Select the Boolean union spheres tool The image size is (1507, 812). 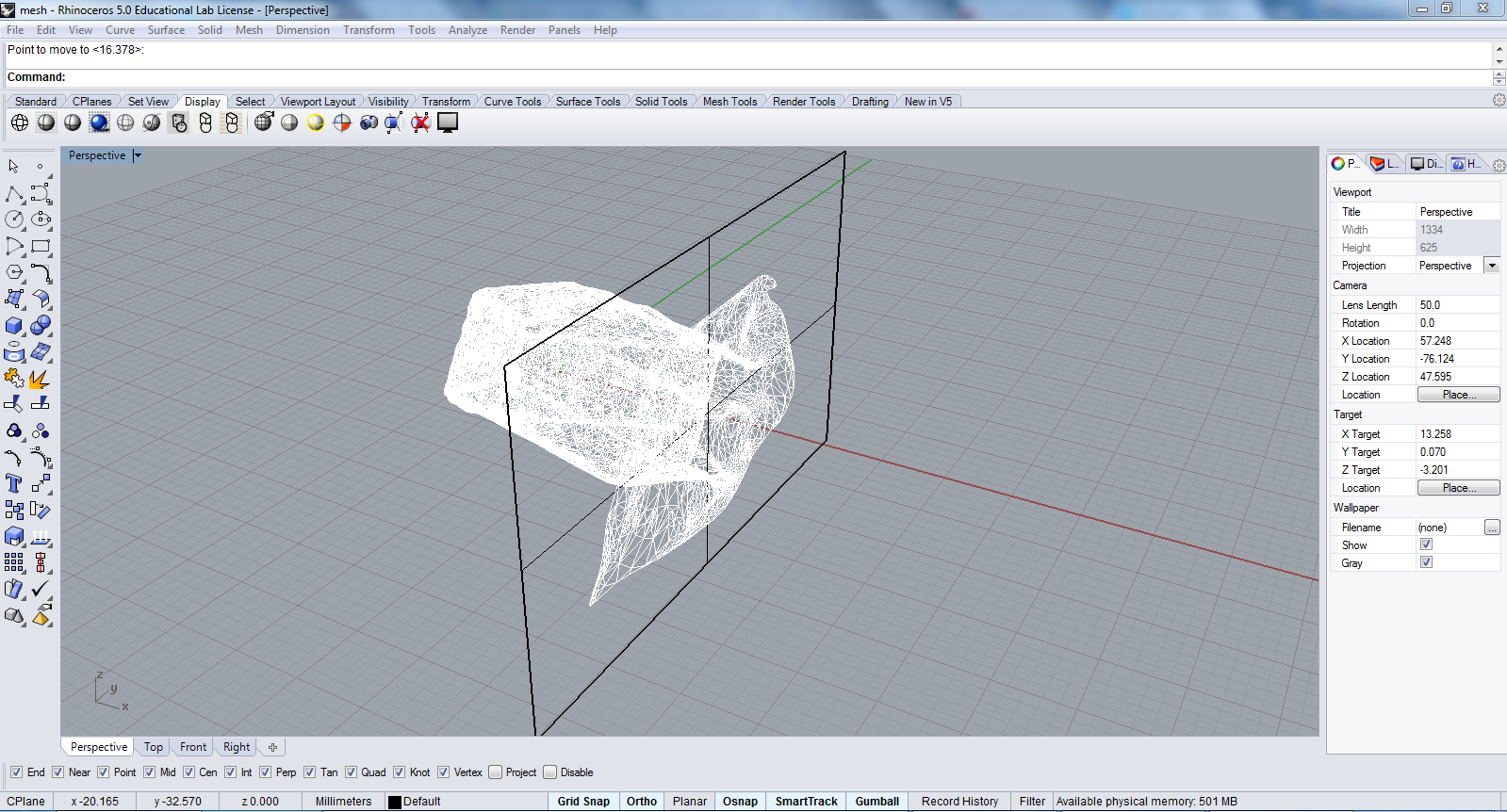click(41, 326)
